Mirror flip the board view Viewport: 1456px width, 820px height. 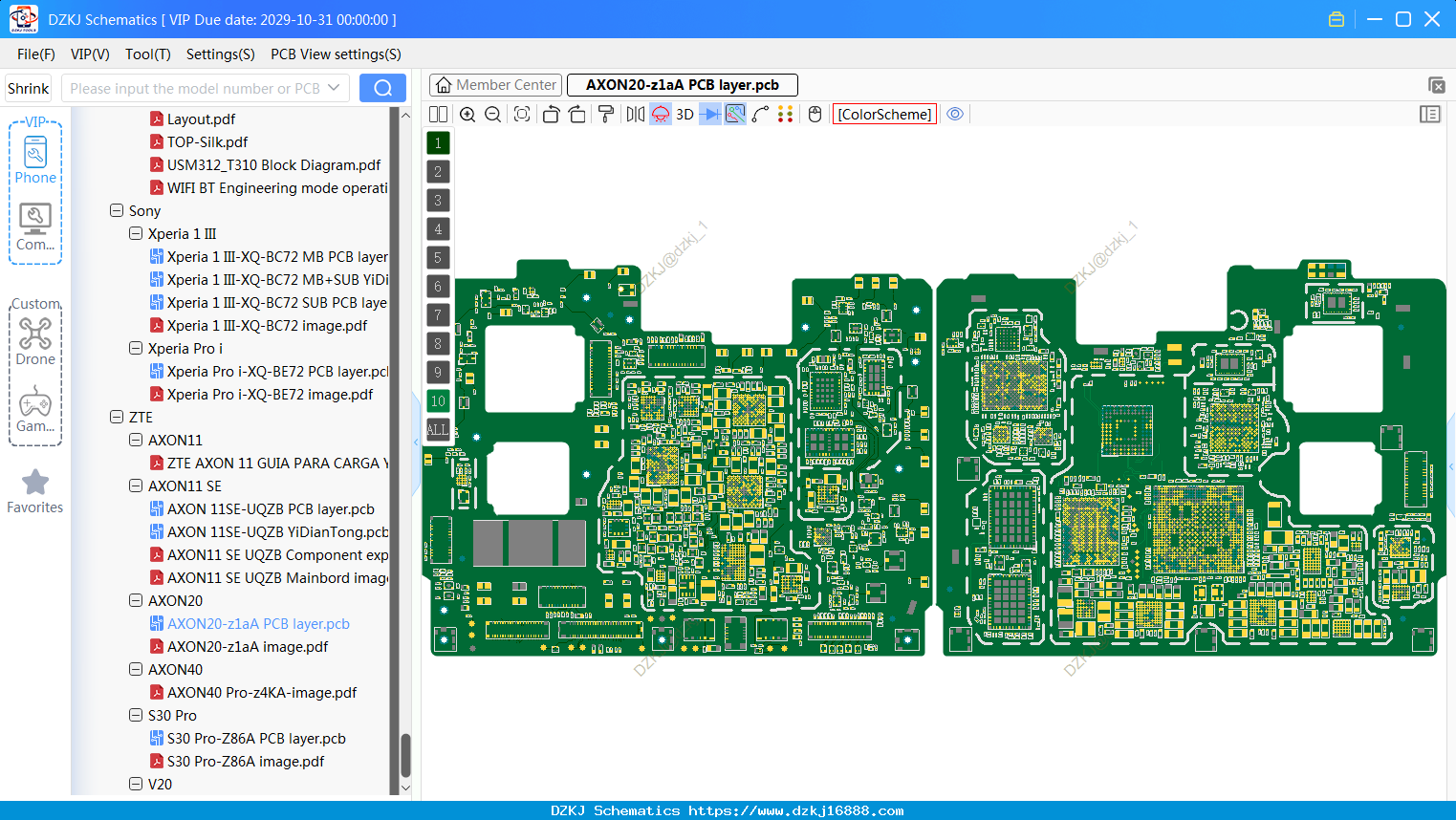tap(636, 114)
